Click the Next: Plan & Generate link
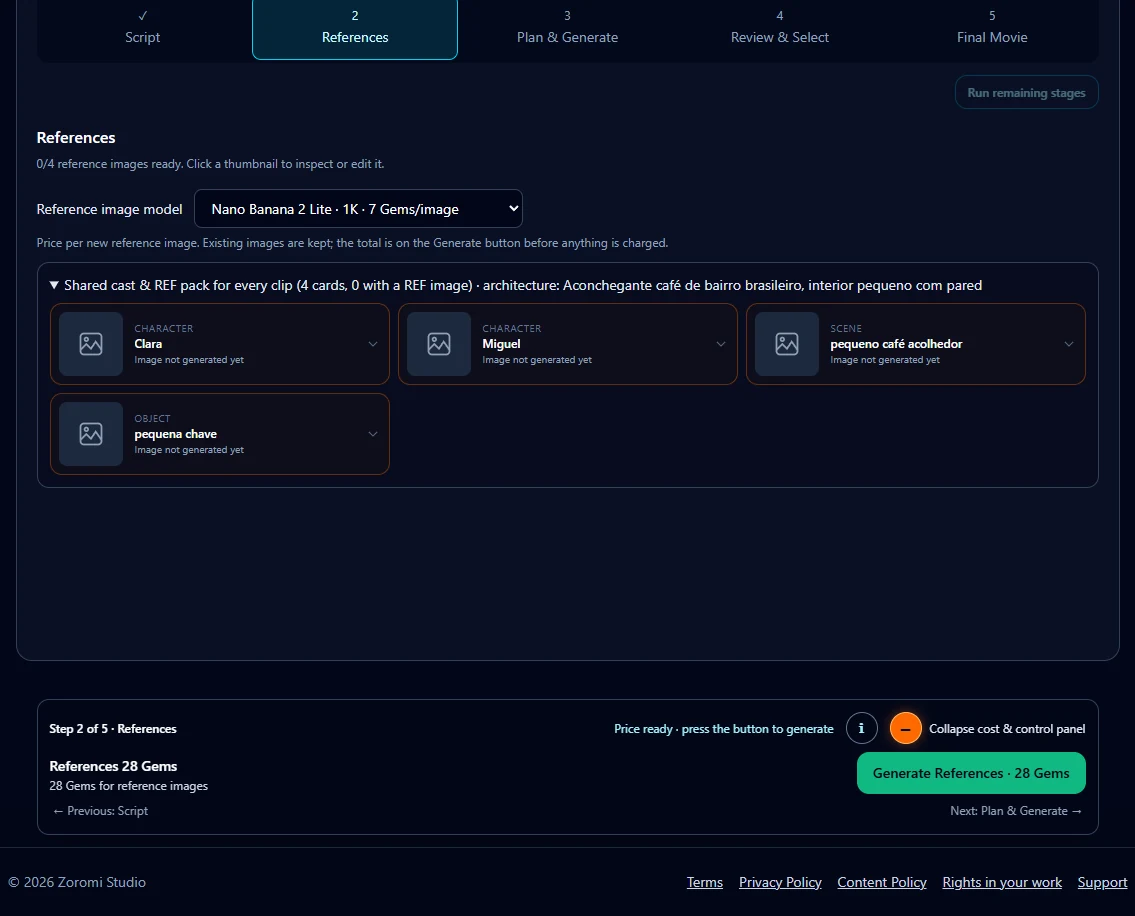The height and width of the screenshot is (916, 1135). coord(1016,811)
